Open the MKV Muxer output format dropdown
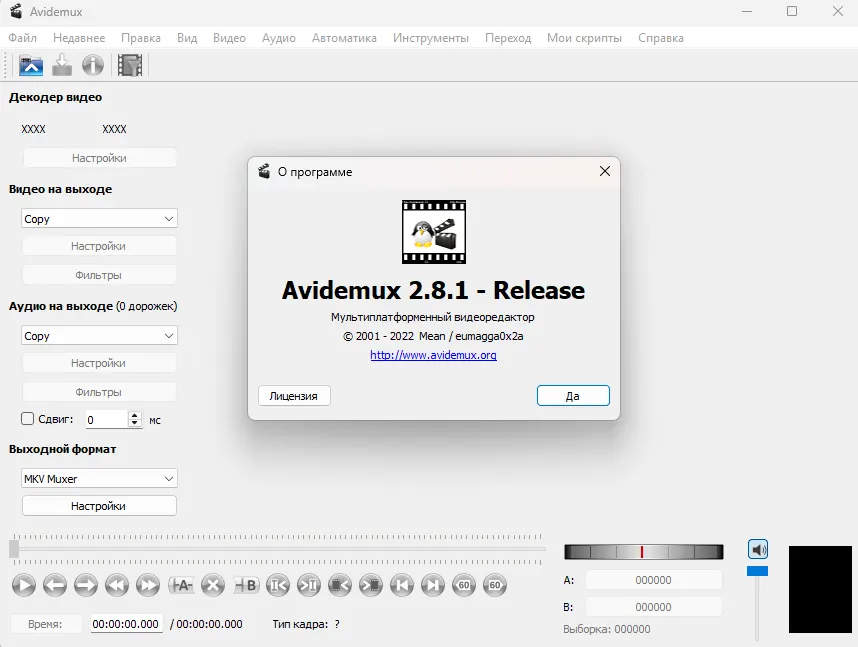Image resolution: width=858 pixels, height=647 pixels. (99, 479)
